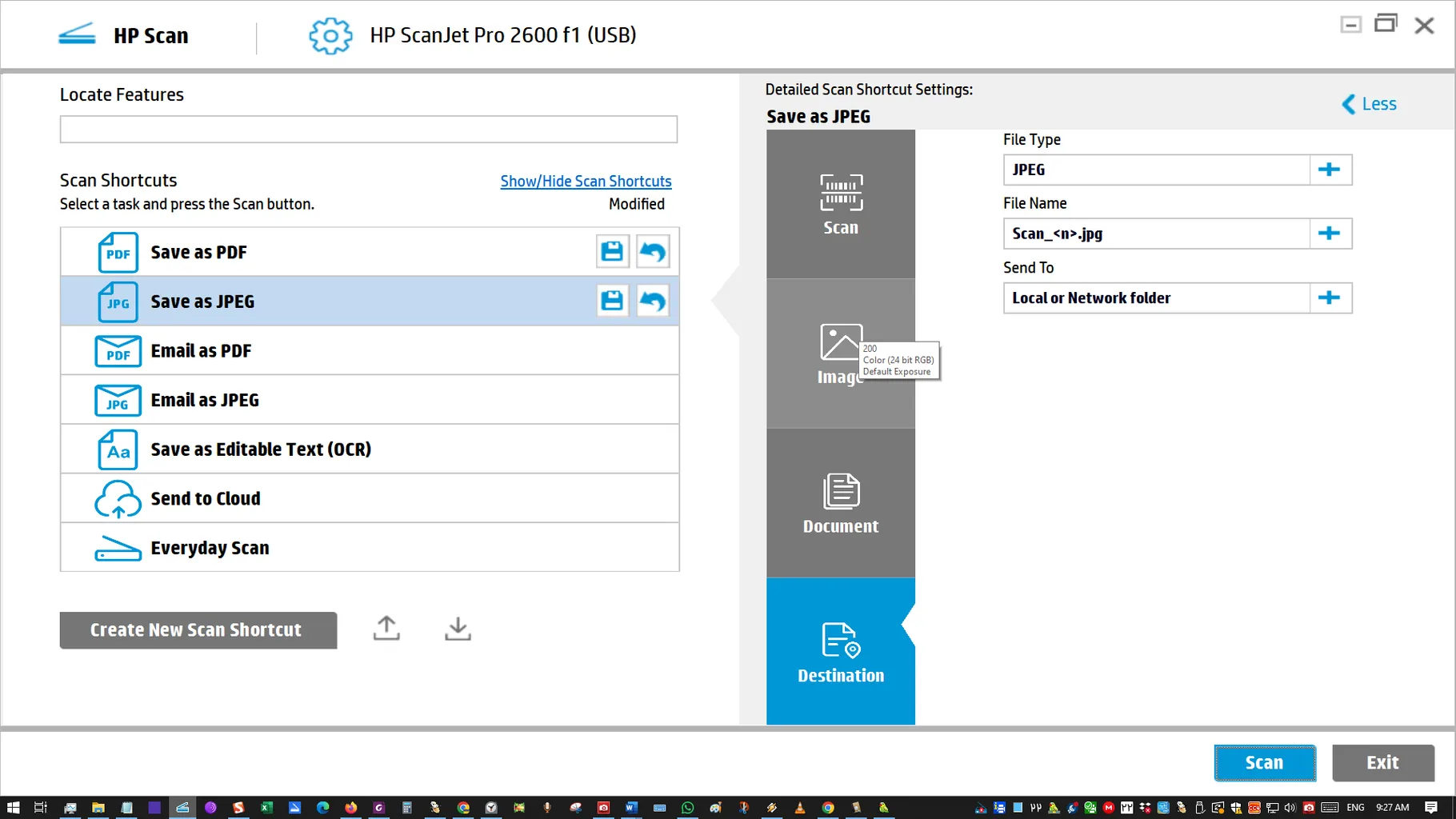Screen dimensions: 1456x819
Task: Open the scanner settings gear icon
Action: [x=330, y=36]
